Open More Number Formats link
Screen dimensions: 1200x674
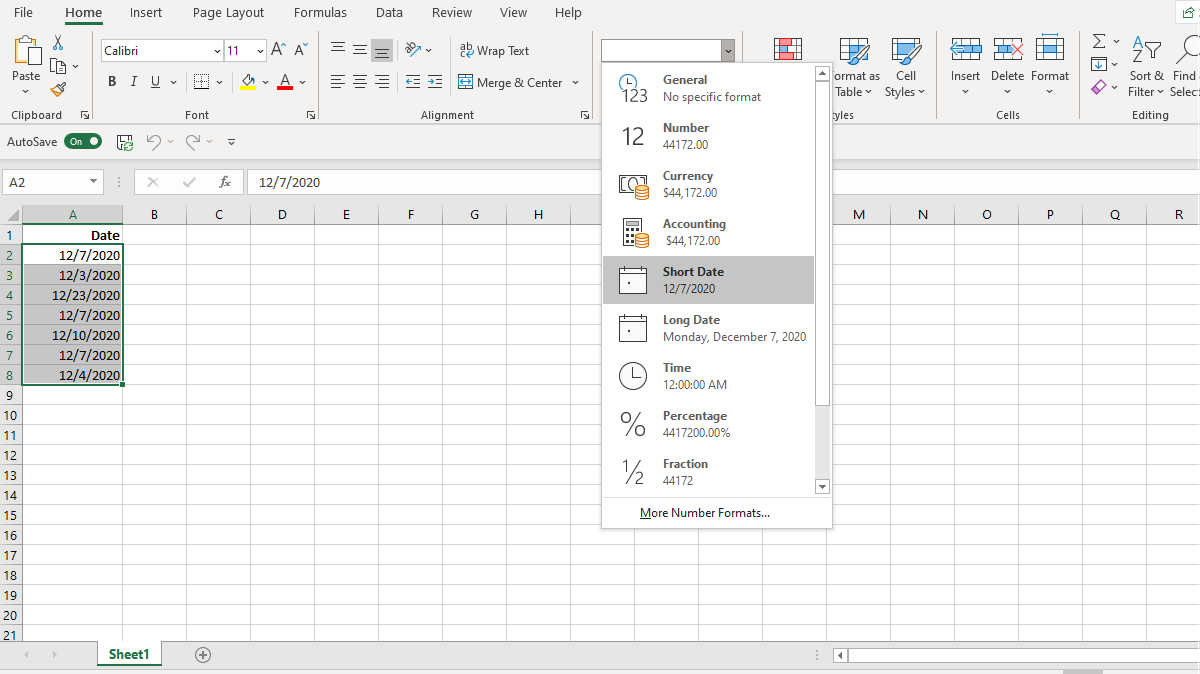[705, 513]
